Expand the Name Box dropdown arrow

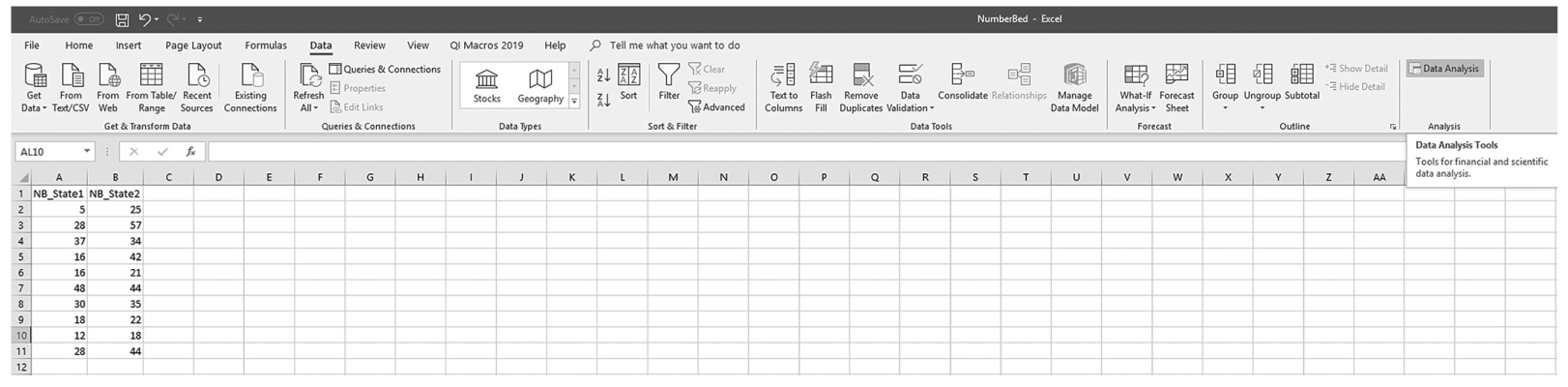pos(87,152)
